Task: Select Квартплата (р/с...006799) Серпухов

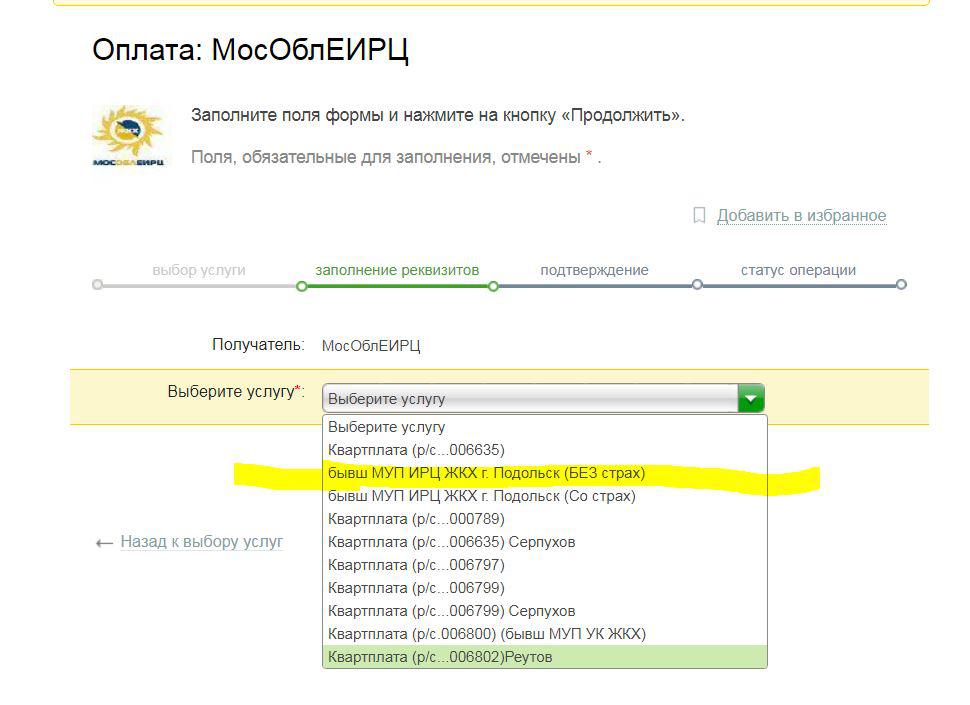Action: click(451, 611)
